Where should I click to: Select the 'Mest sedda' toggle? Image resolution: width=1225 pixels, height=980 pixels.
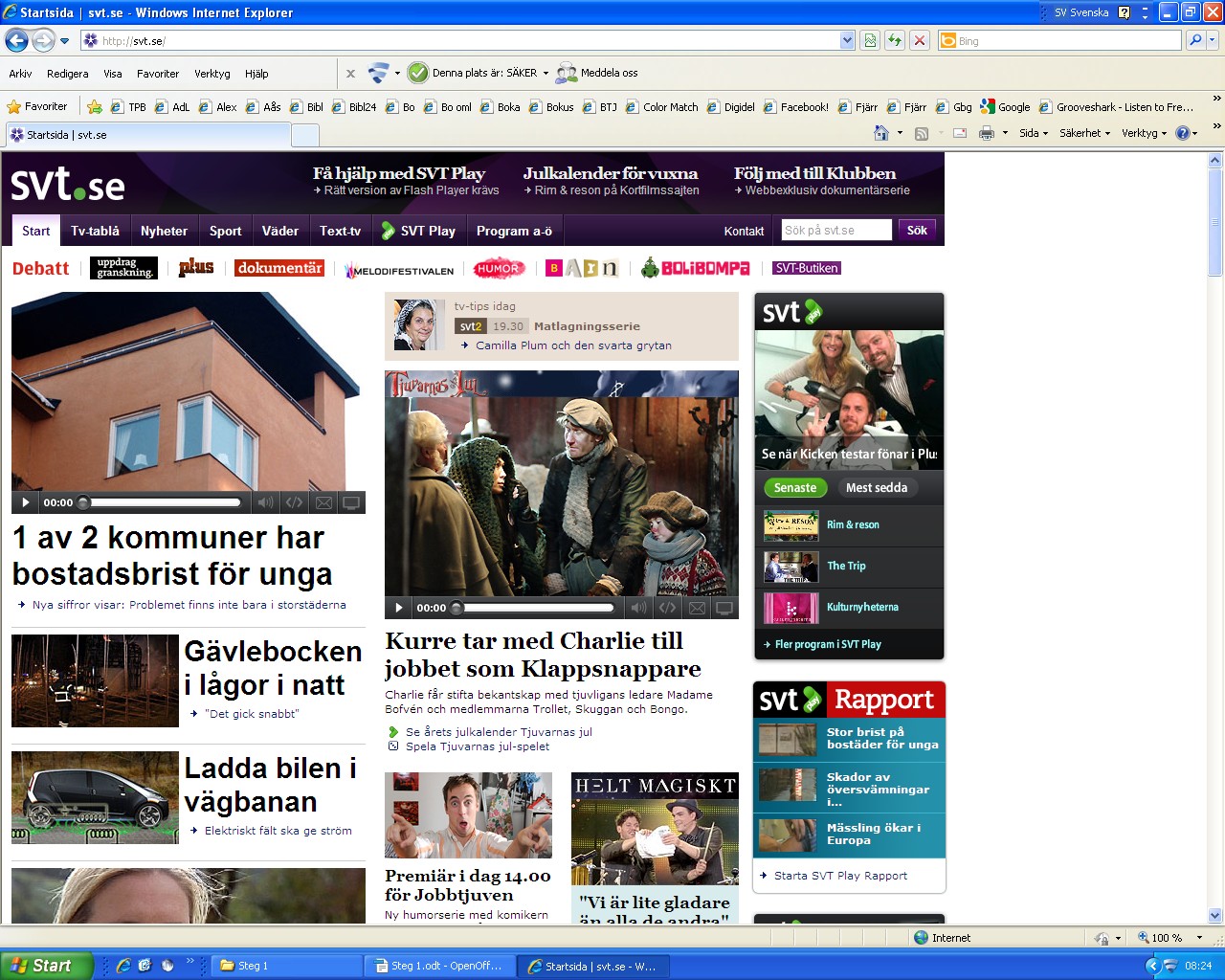coord(876,488)
